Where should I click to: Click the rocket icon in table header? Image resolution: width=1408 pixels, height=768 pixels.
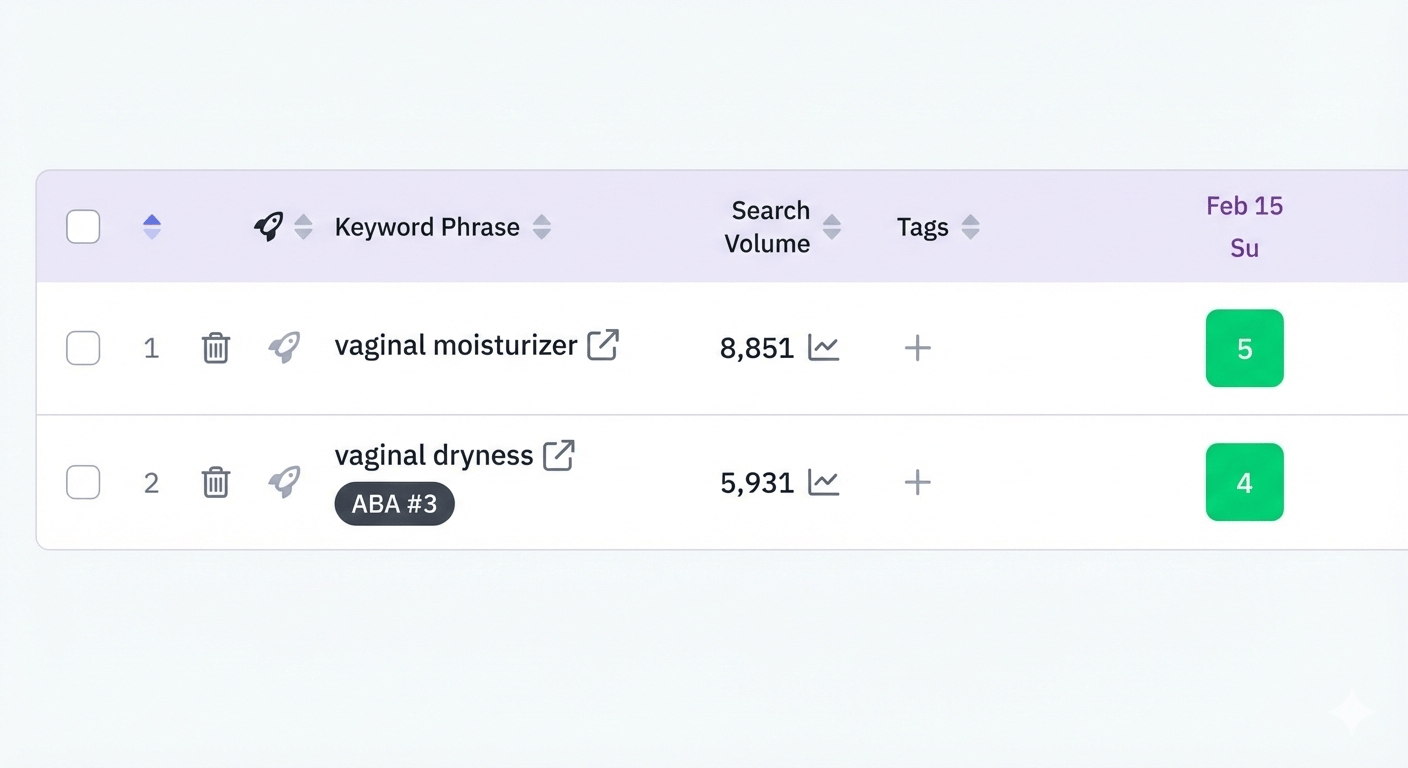268,226
